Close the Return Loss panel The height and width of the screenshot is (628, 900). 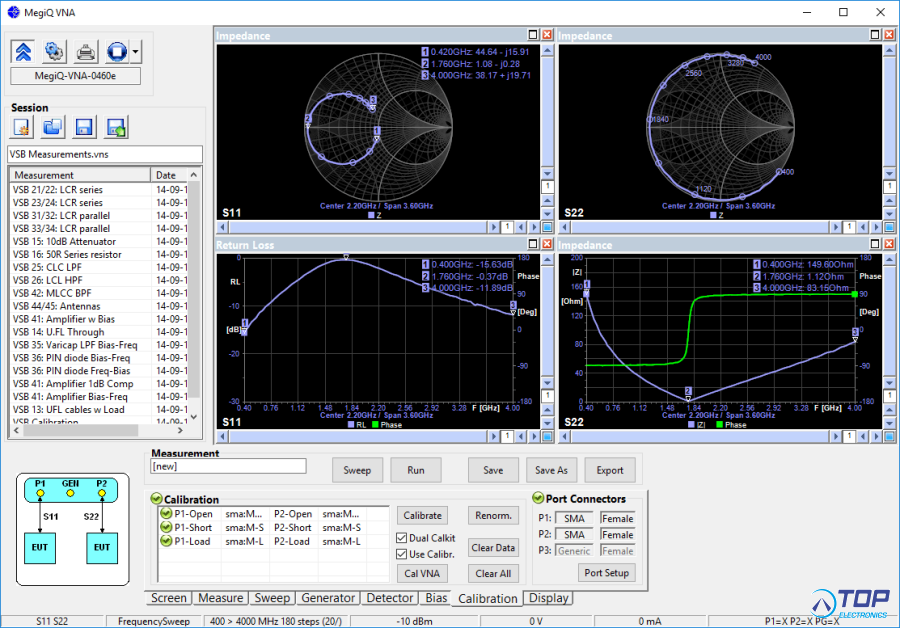pyautogui.click(x=547, y=244)
